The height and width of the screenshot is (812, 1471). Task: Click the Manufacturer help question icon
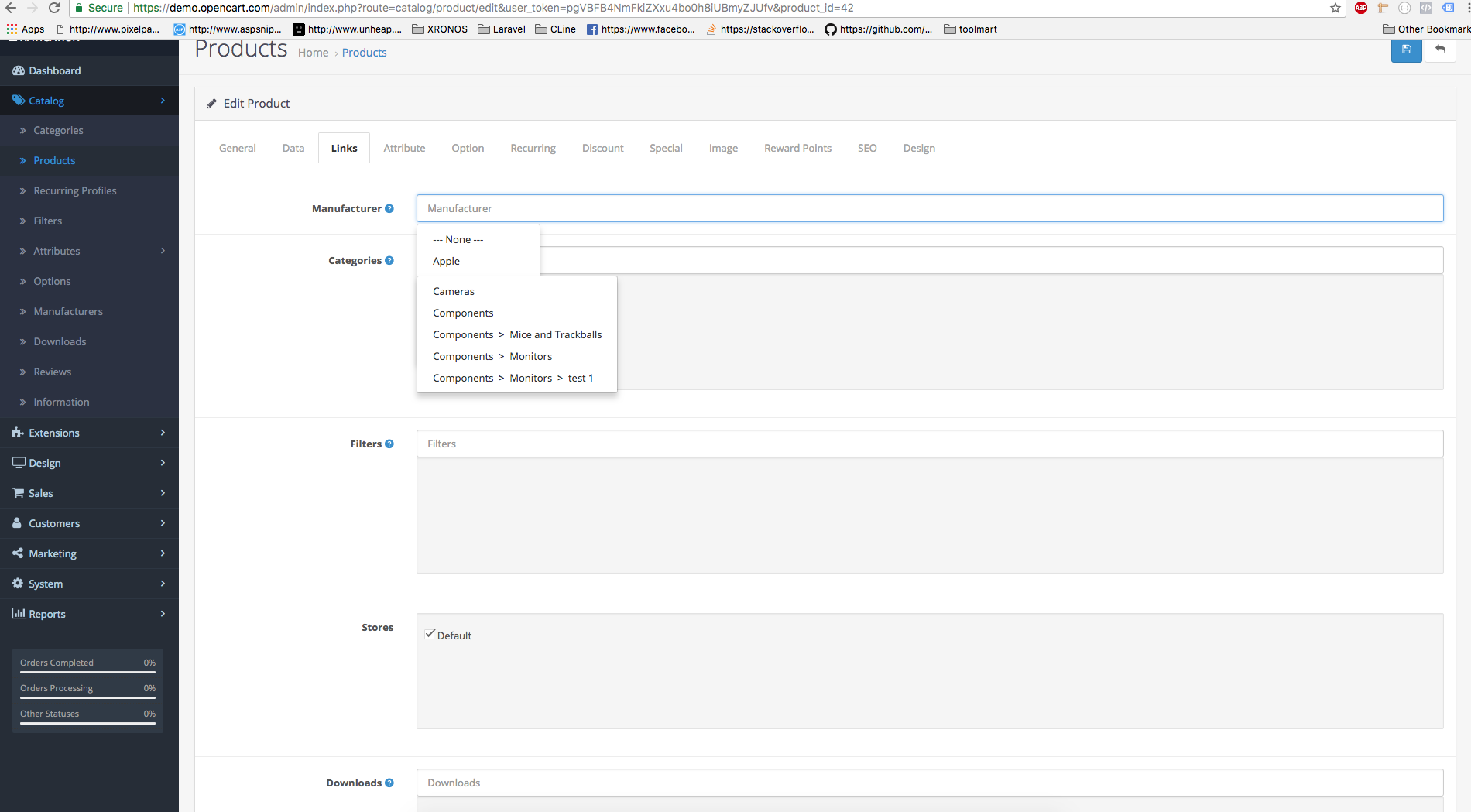click(x=389, y=208)
